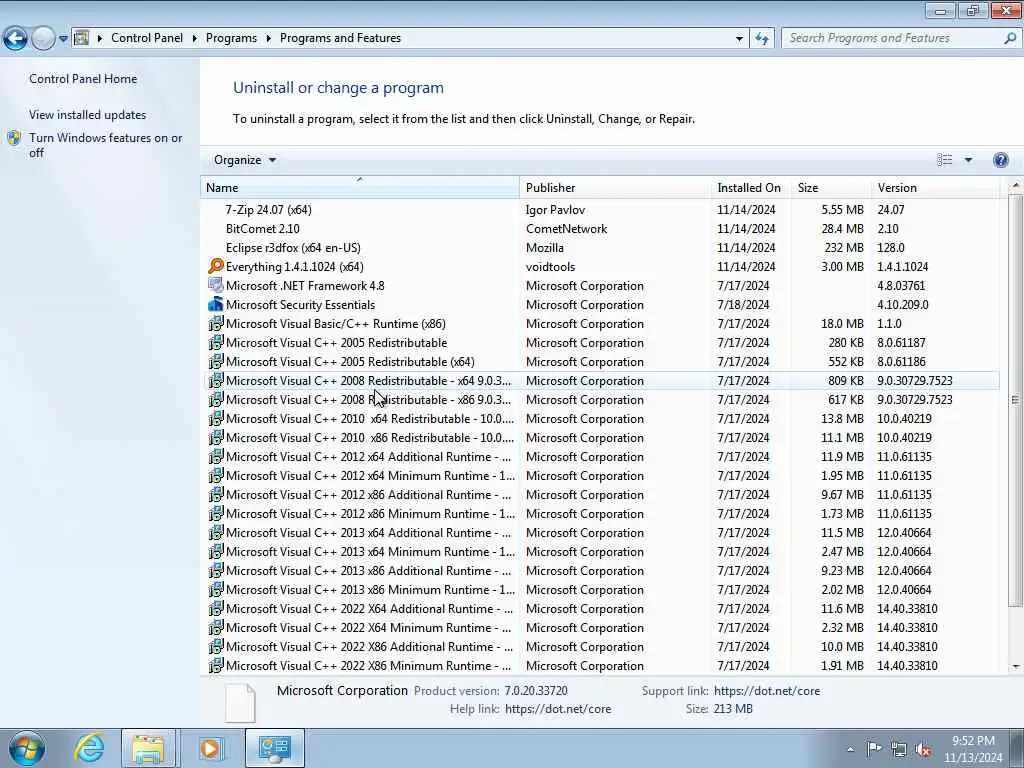This screenshot has width=1024, height=768.
Task: Click the magnifier search icon
Action: (1010, 39)
